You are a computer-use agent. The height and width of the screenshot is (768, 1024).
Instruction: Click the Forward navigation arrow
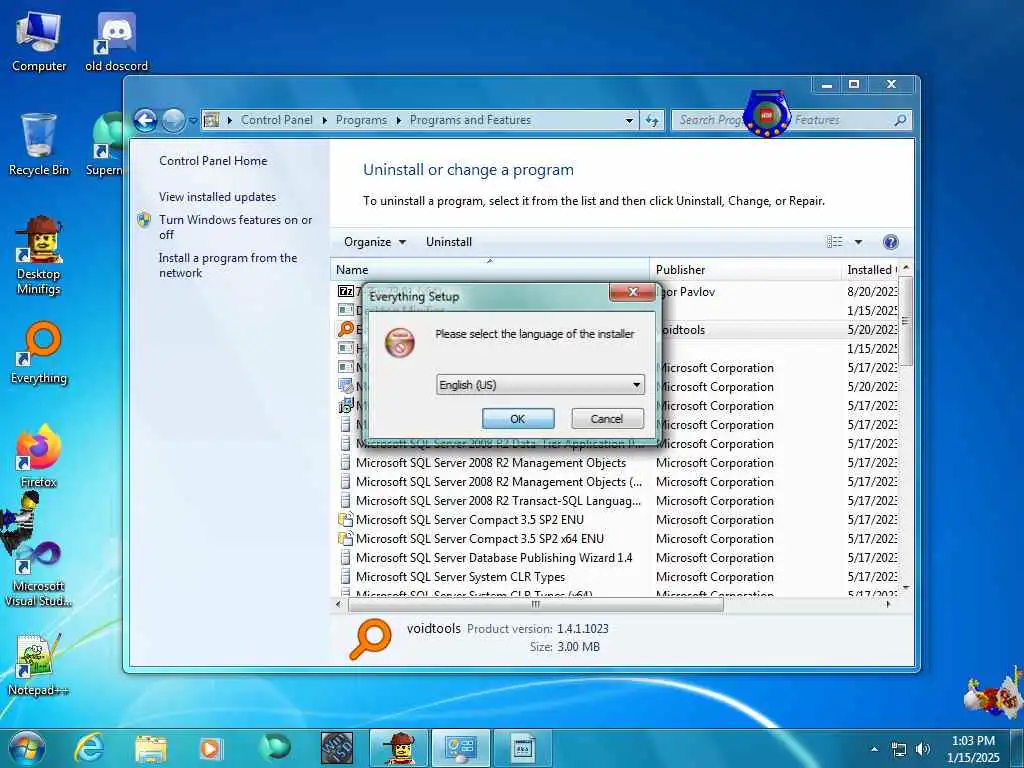173,120
